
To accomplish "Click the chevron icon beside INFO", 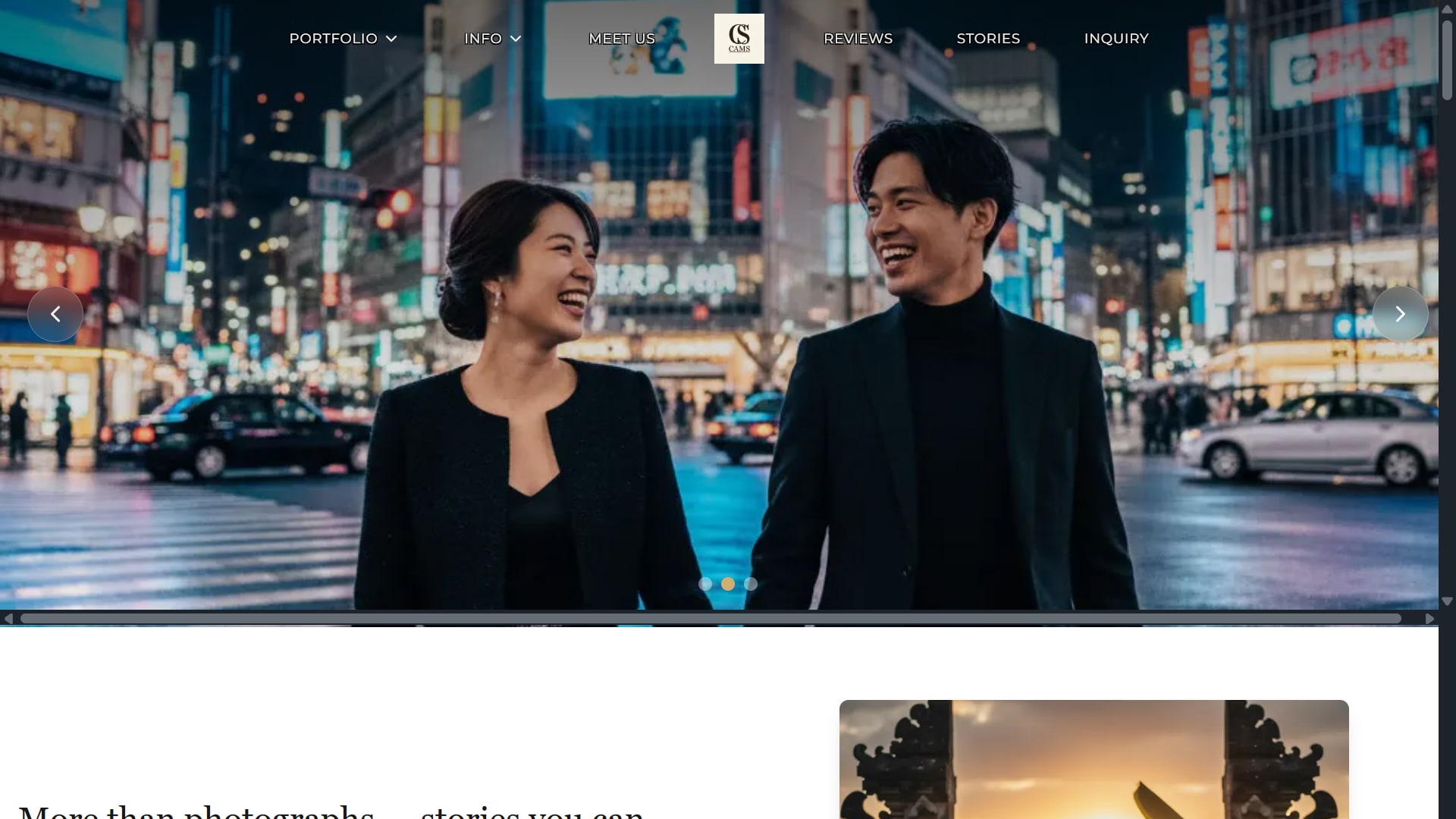I will (516, 38).
